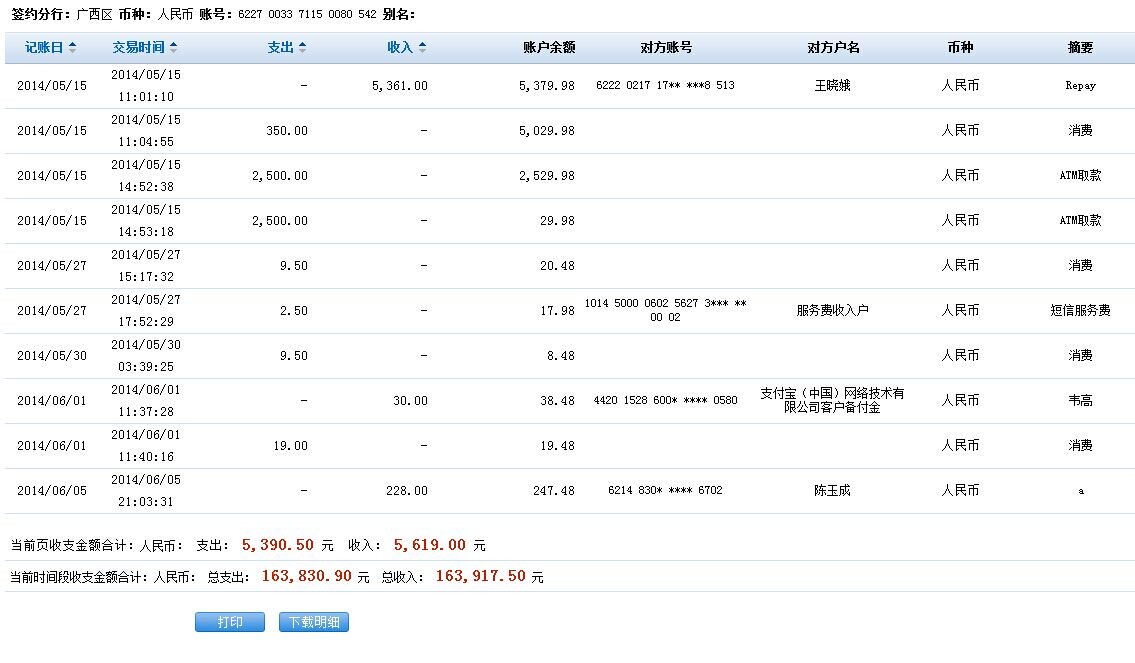Click the sort arrows beside 支出
1135x663 pixels.
pos(303,48)
